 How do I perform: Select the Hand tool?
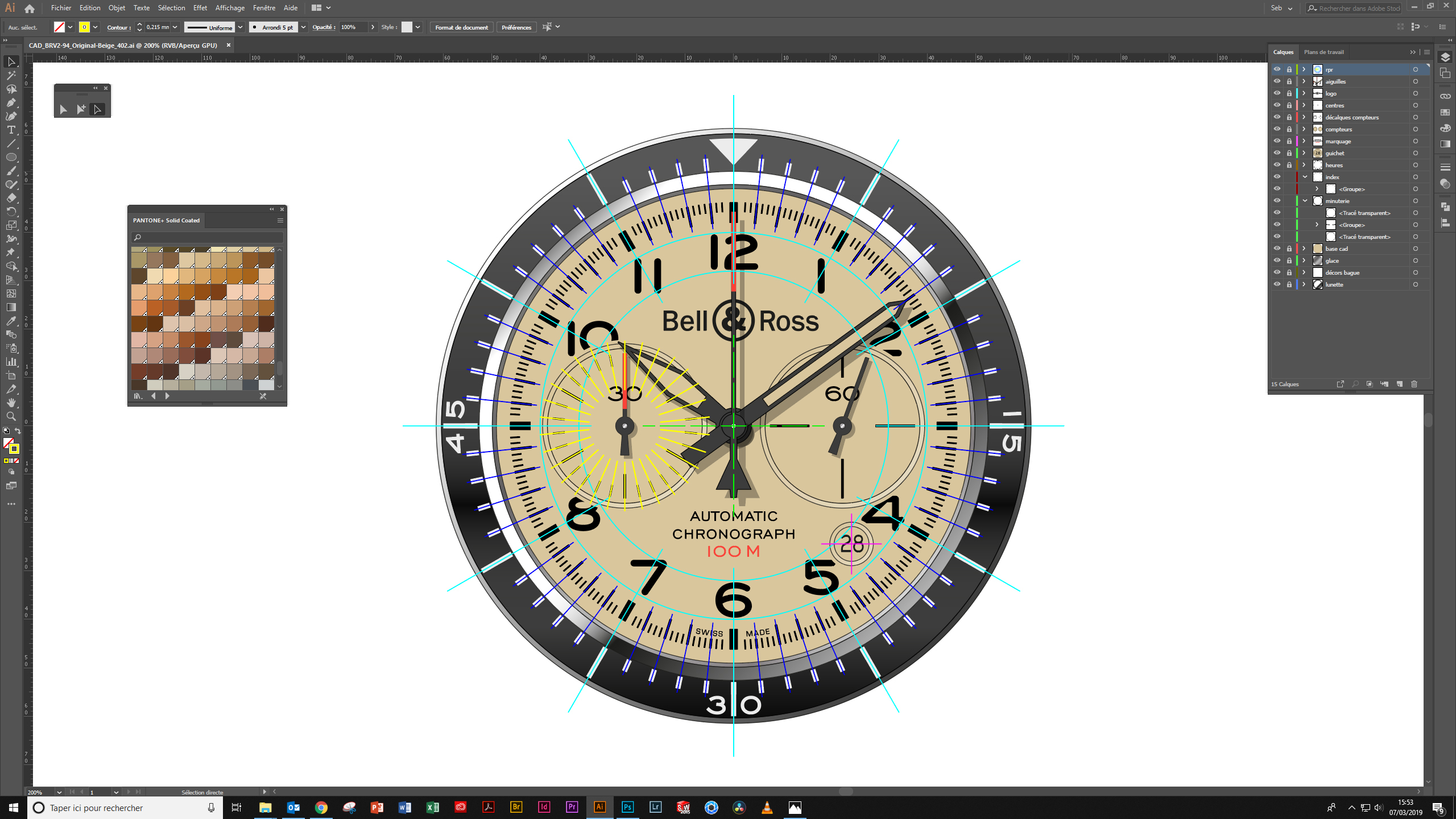tap(11, 403)
